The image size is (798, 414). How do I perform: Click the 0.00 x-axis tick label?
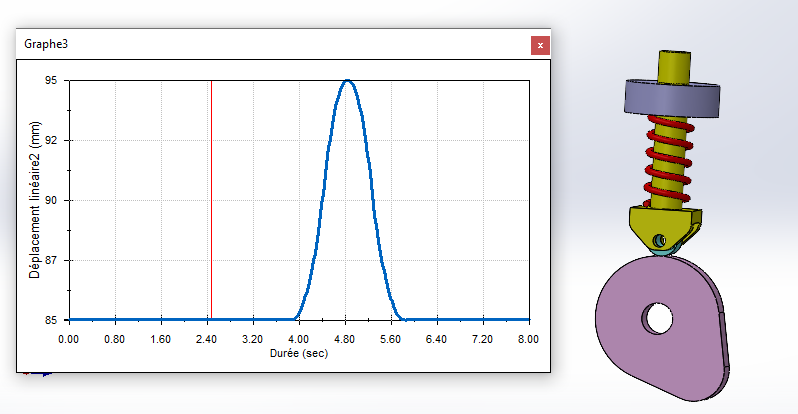tap(68, 340)
